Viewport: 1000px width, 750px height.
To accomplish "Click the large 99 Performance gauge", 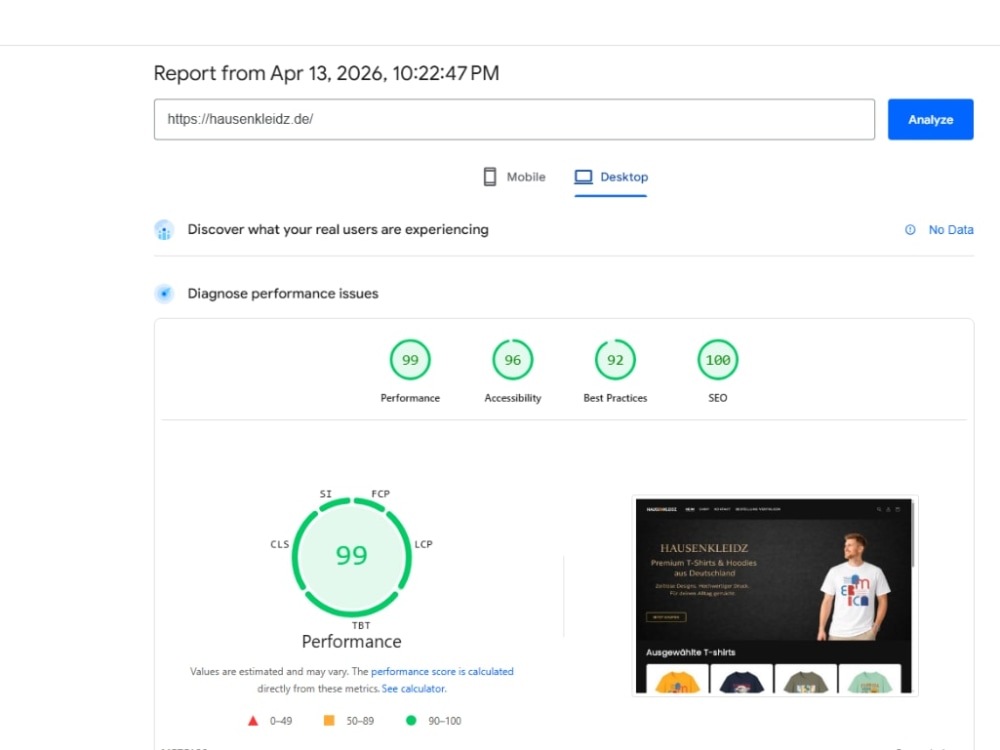I will [x=351, y=557].
